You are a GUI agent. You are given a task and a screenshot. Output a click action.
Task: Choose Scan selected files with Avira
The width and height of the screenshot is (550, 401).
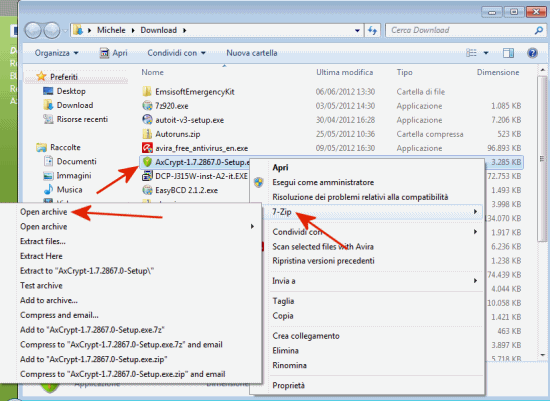pyautogui.click(x=323, y=247)
